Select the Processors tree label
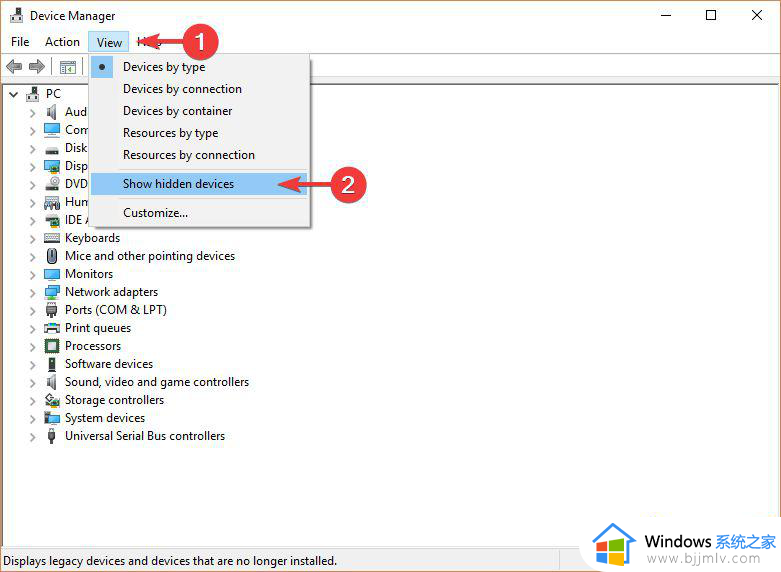The height and width of the screenshot is (572, 781). tap(93, 346)
